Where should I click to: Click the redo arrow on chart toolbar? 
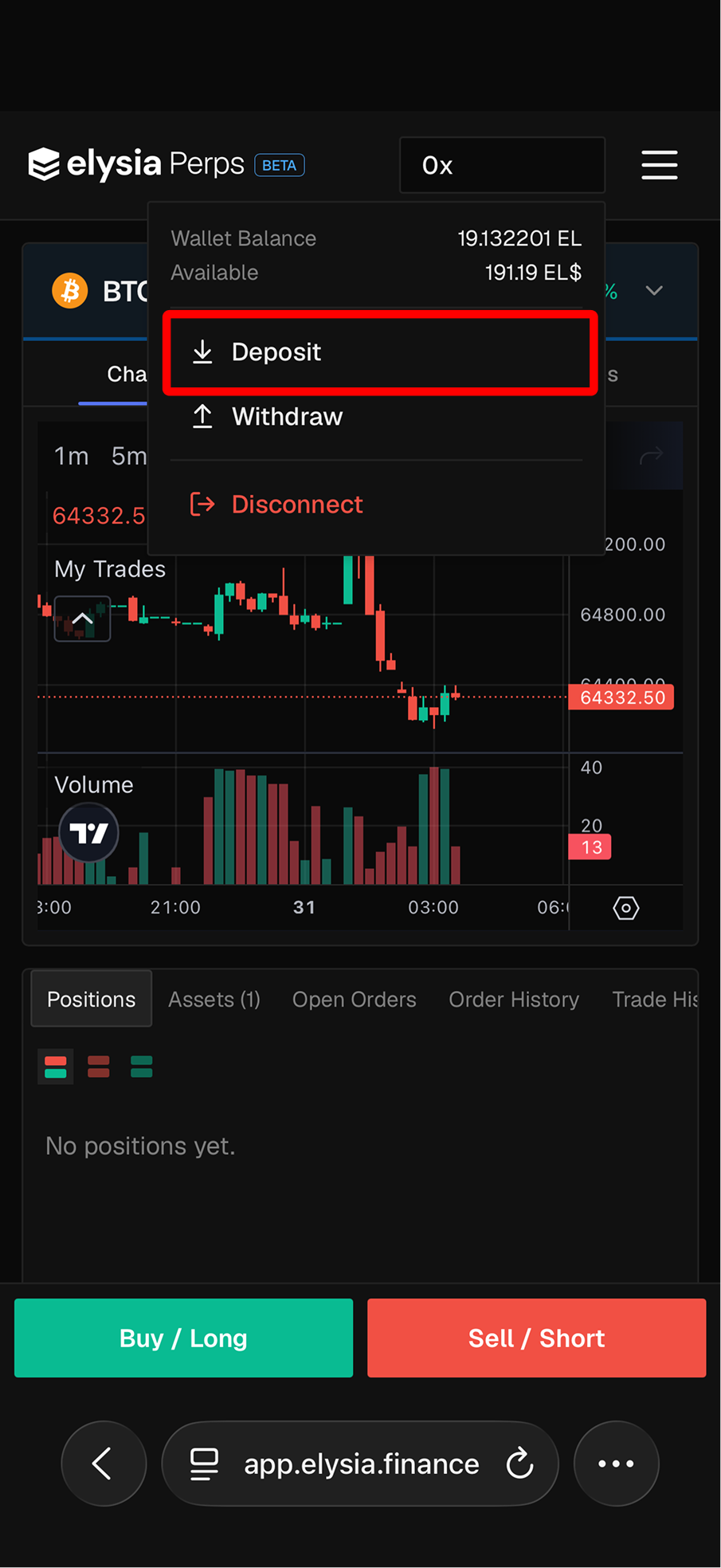pos(651,456)
